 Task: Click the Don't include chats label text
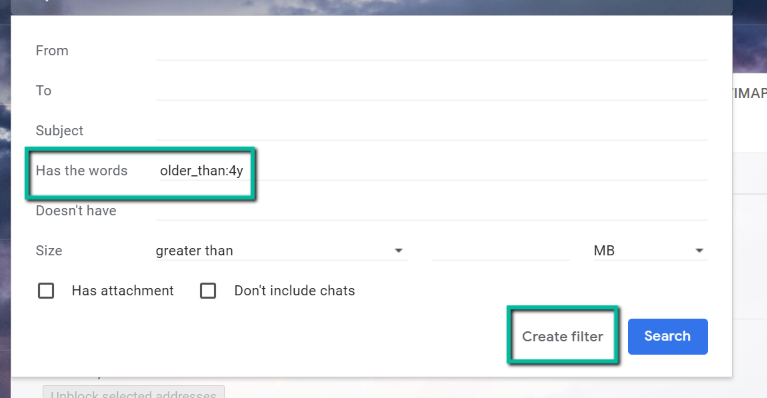click(x=294, y=290)
